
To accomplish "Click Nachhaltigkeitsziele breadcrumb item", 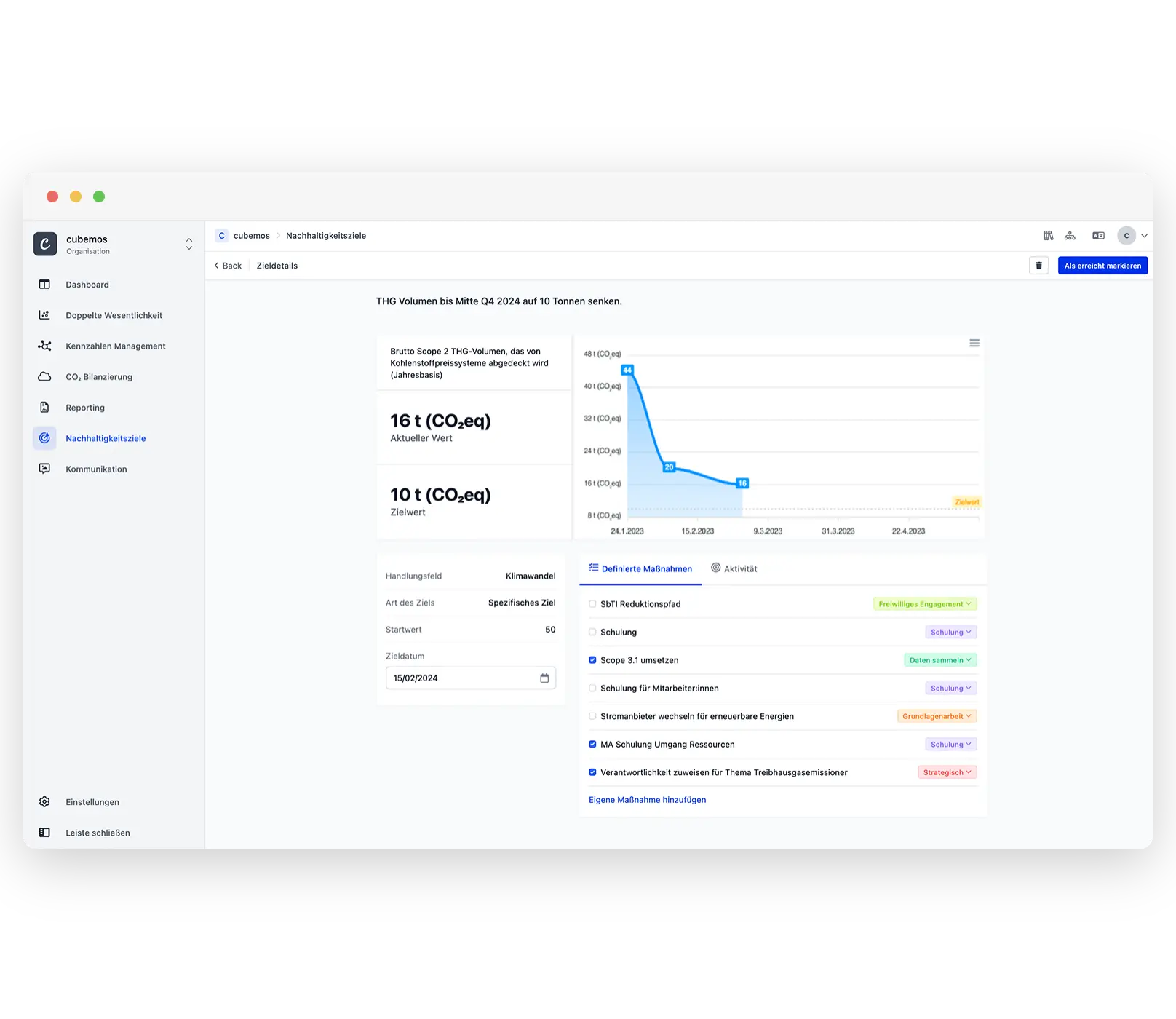I will [x=326, y=236].
